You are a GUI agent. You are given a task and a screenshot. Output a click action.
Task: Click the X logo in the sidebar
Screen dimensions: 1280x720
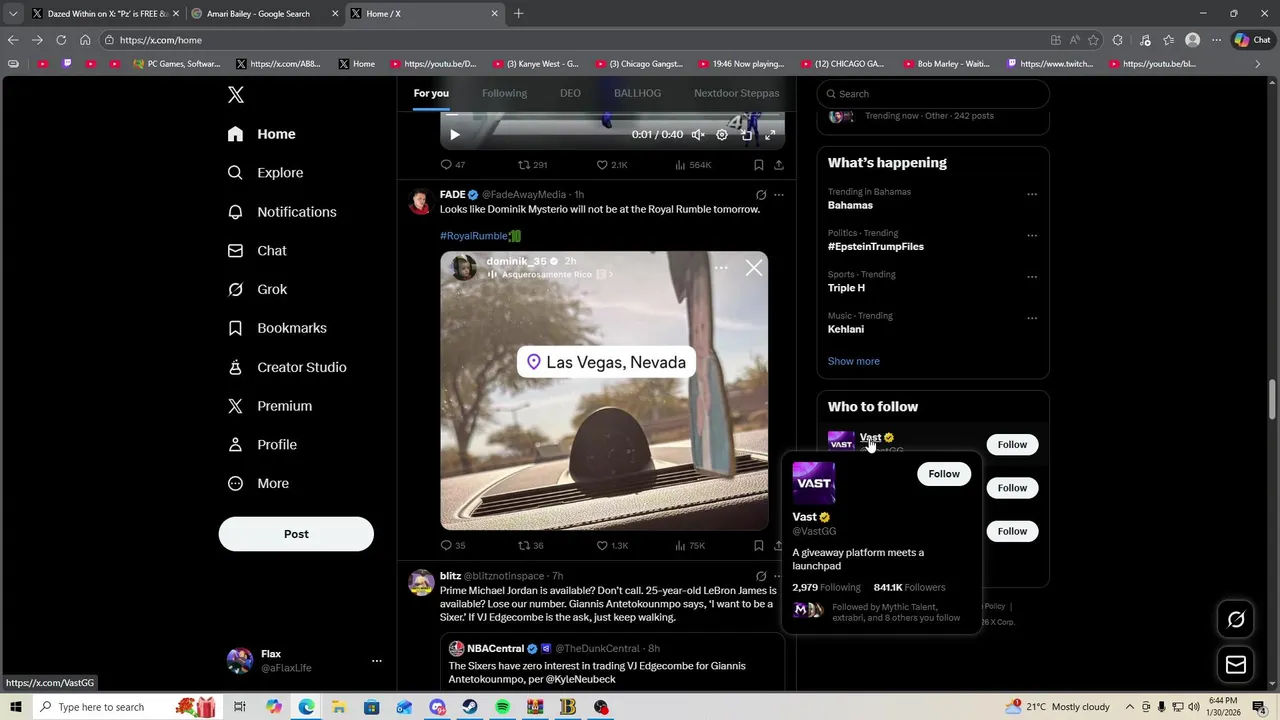coord(236,95)
